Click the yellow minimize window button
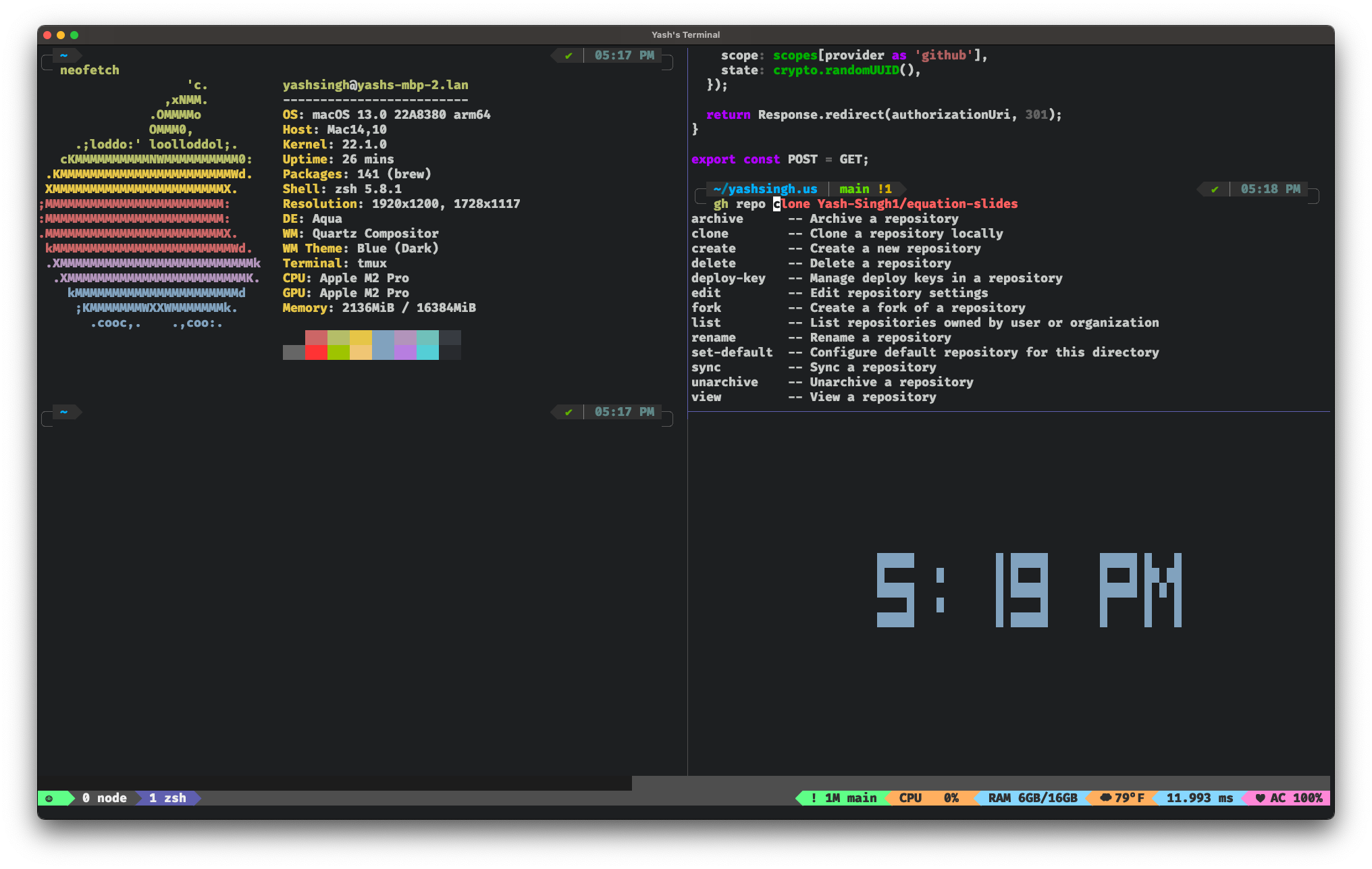 61,35
